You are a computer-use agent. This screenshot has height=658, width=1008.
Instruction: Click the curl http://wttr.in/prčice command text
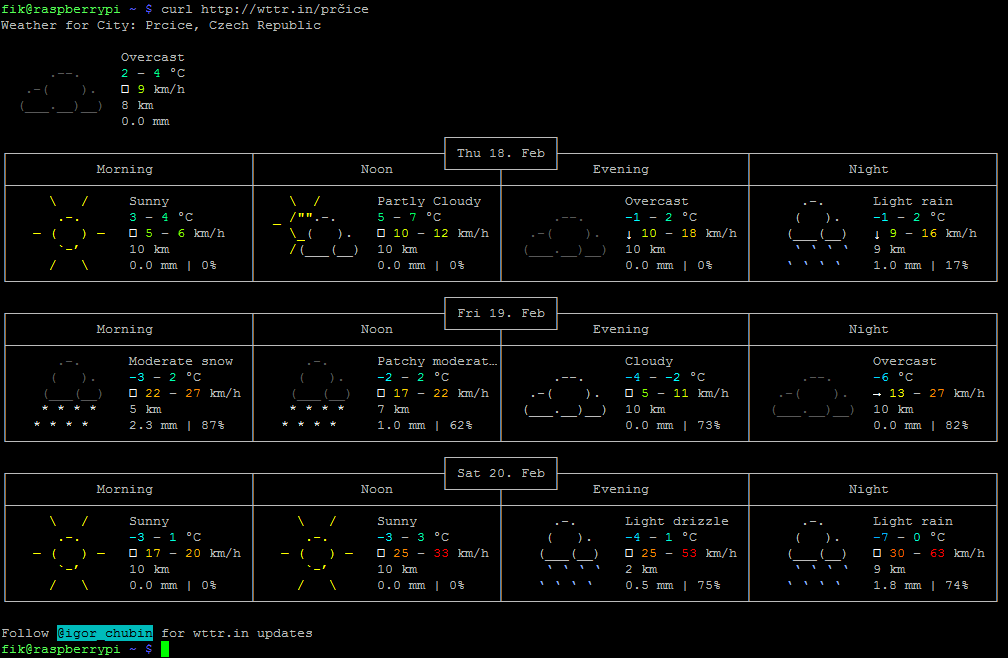(265, 9)
